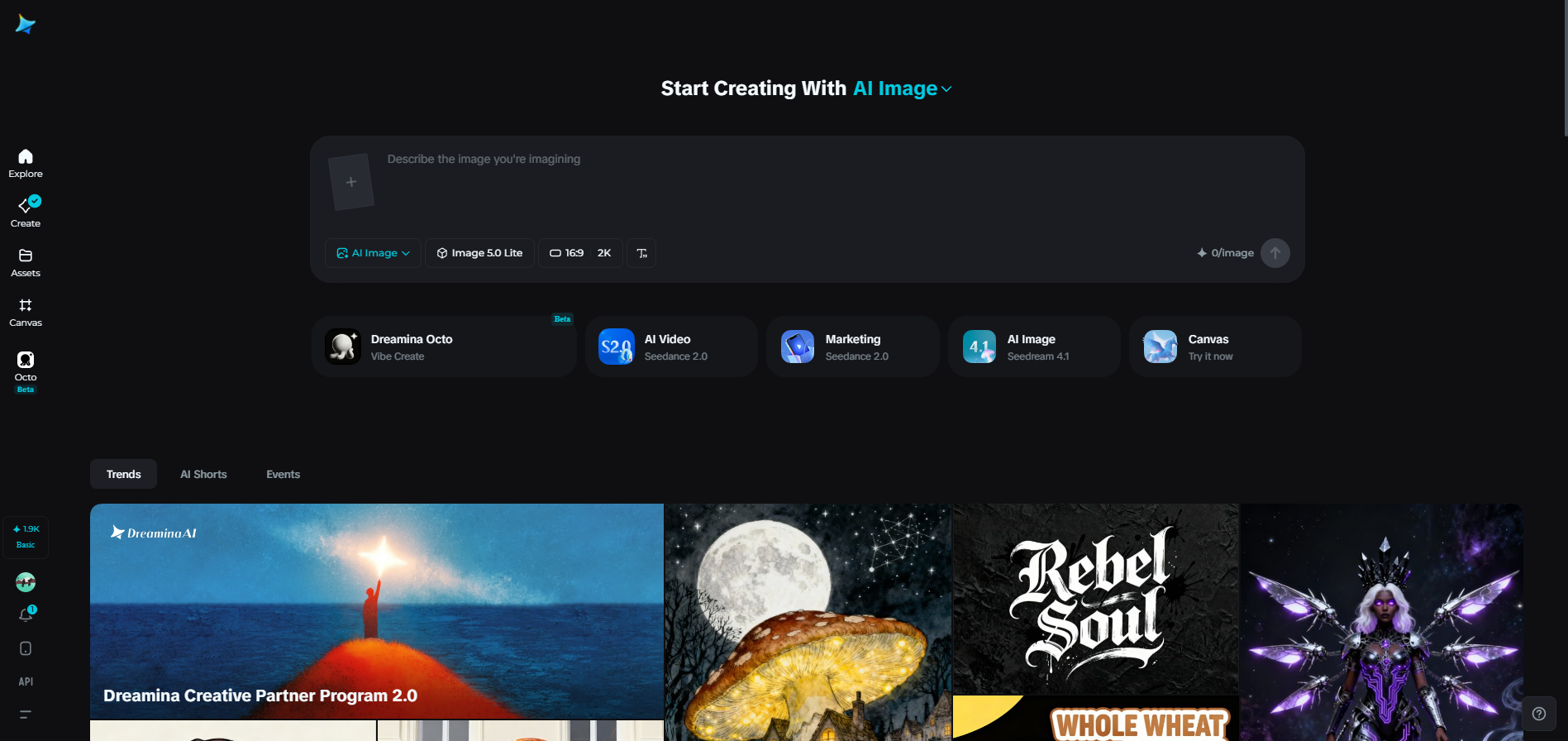Open the sidebar menu lines icon

pos(26,714)
